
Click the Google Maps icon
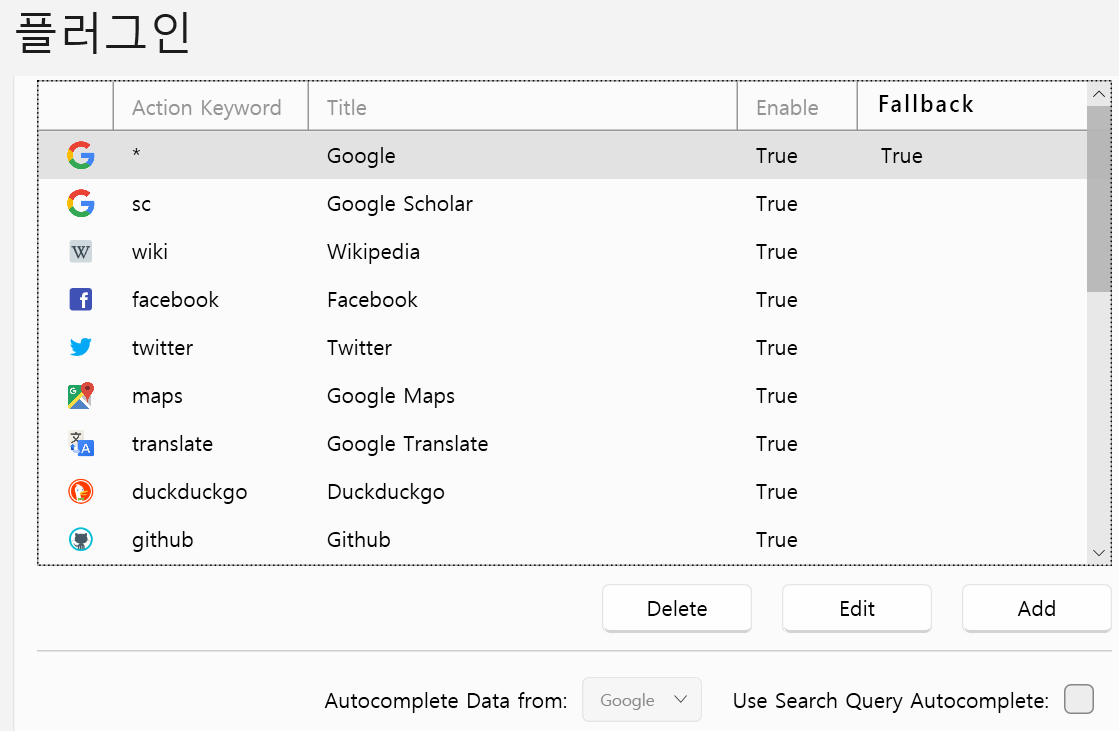(x=81, y=395)
